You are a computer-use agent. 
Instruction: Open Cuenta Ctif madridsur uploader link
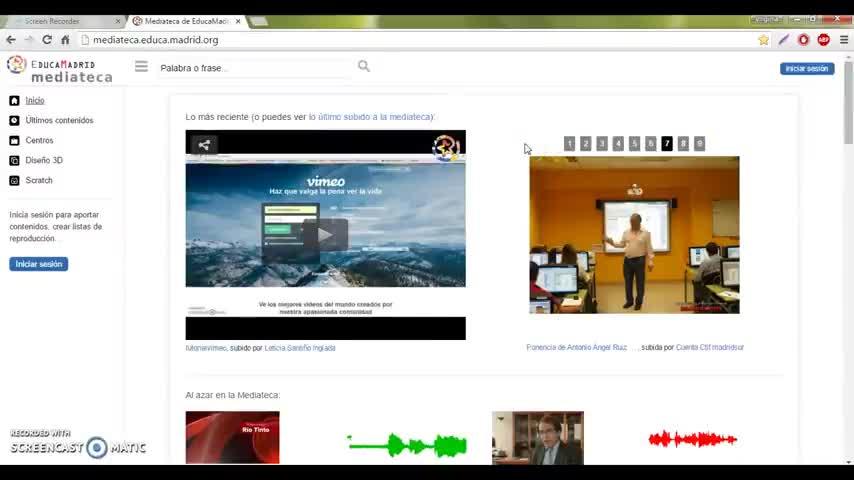[x=710, y=348]
